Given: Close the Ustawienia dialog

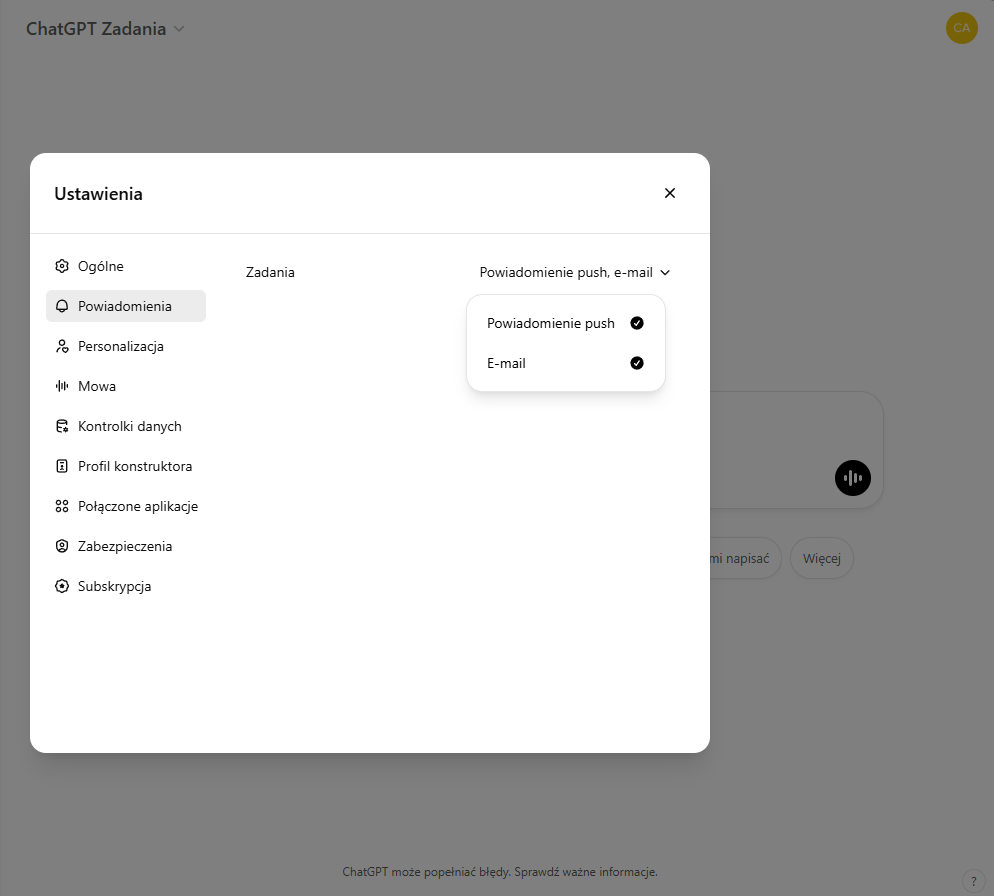Looking at the screenshot, I should 669,193.
